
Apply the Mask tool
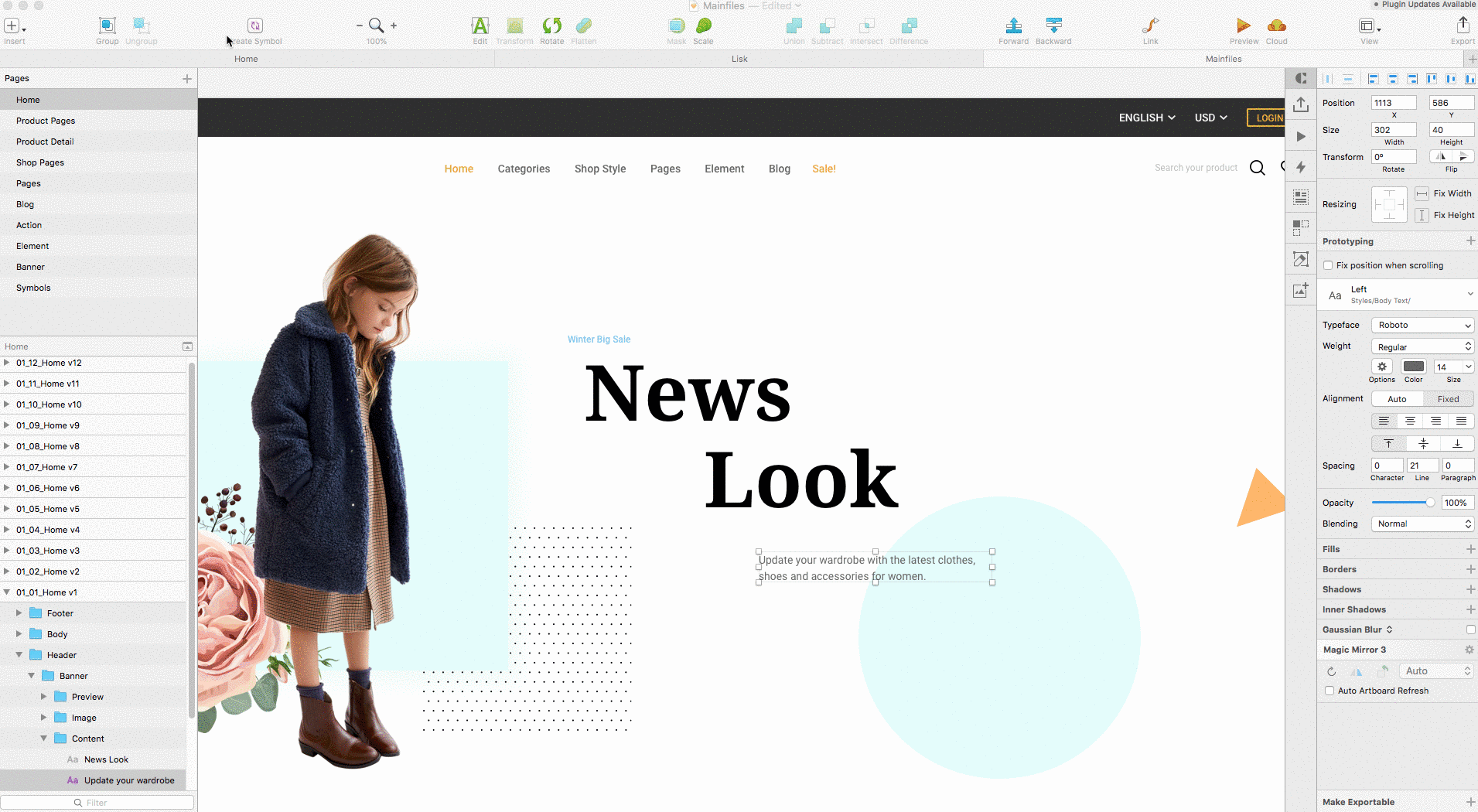click(675, 27)
